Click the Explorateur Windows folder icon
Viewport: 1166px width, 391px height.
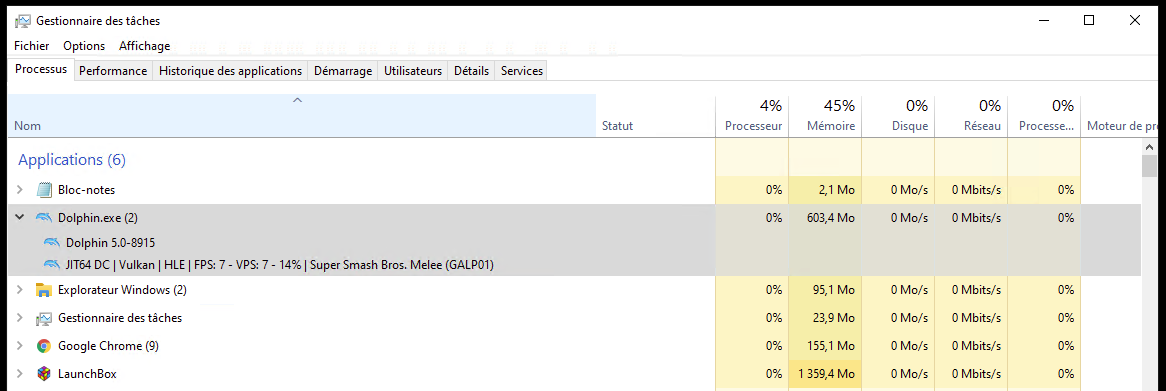pos(44,290)
